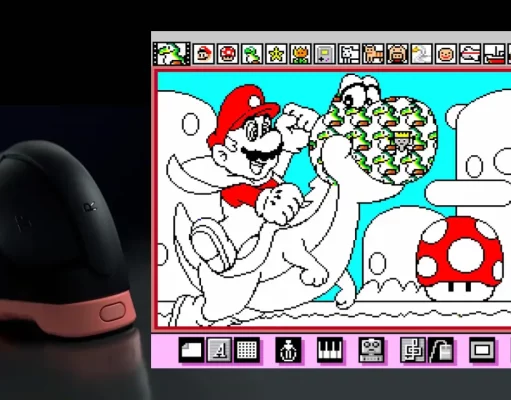The image size is (511, 400).
Task: Open the blank page coloring book icon
Action: click(x=191, y=350)
